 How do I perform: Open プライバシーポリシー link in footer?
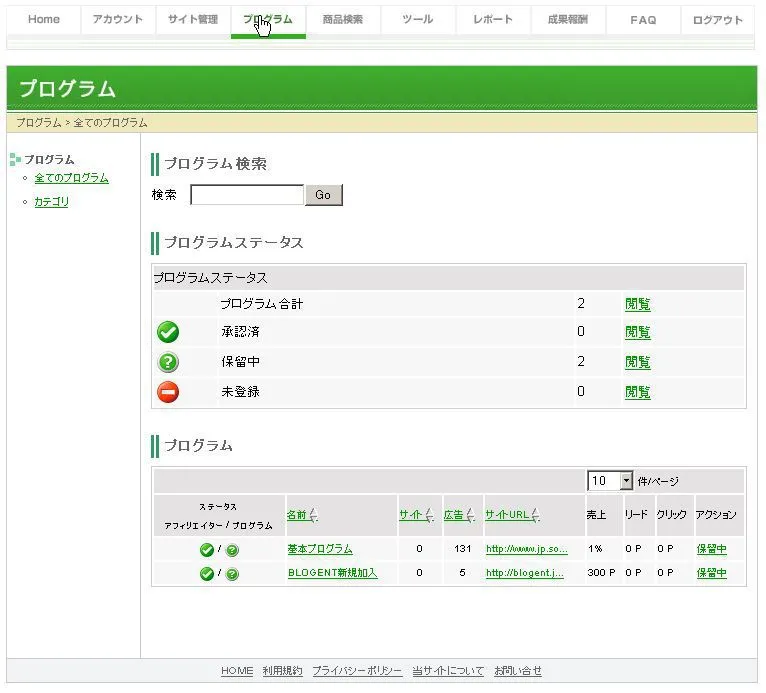tap(357, 671)
